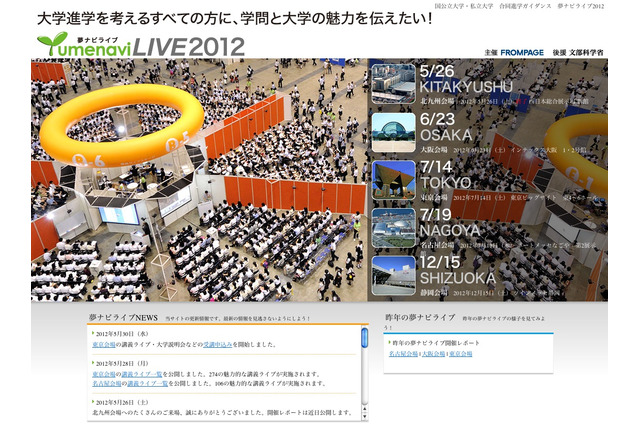Open last year's 東京会場 report link
The height and width of the screenshot is (426, 640).
pos(461,354)
